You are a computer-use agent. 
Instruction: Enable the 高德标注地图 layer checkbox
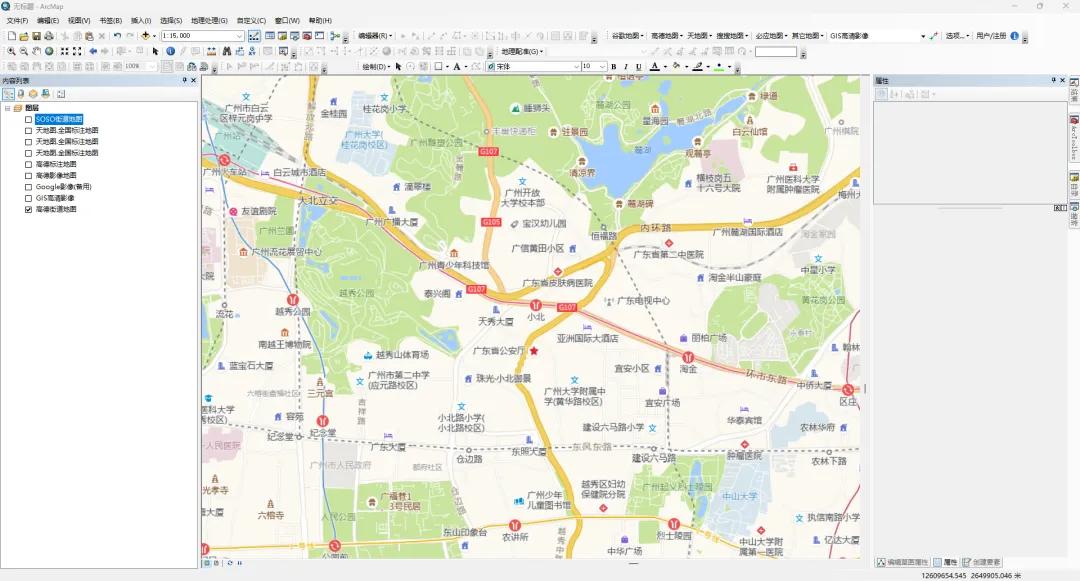(x=28, y=165)
